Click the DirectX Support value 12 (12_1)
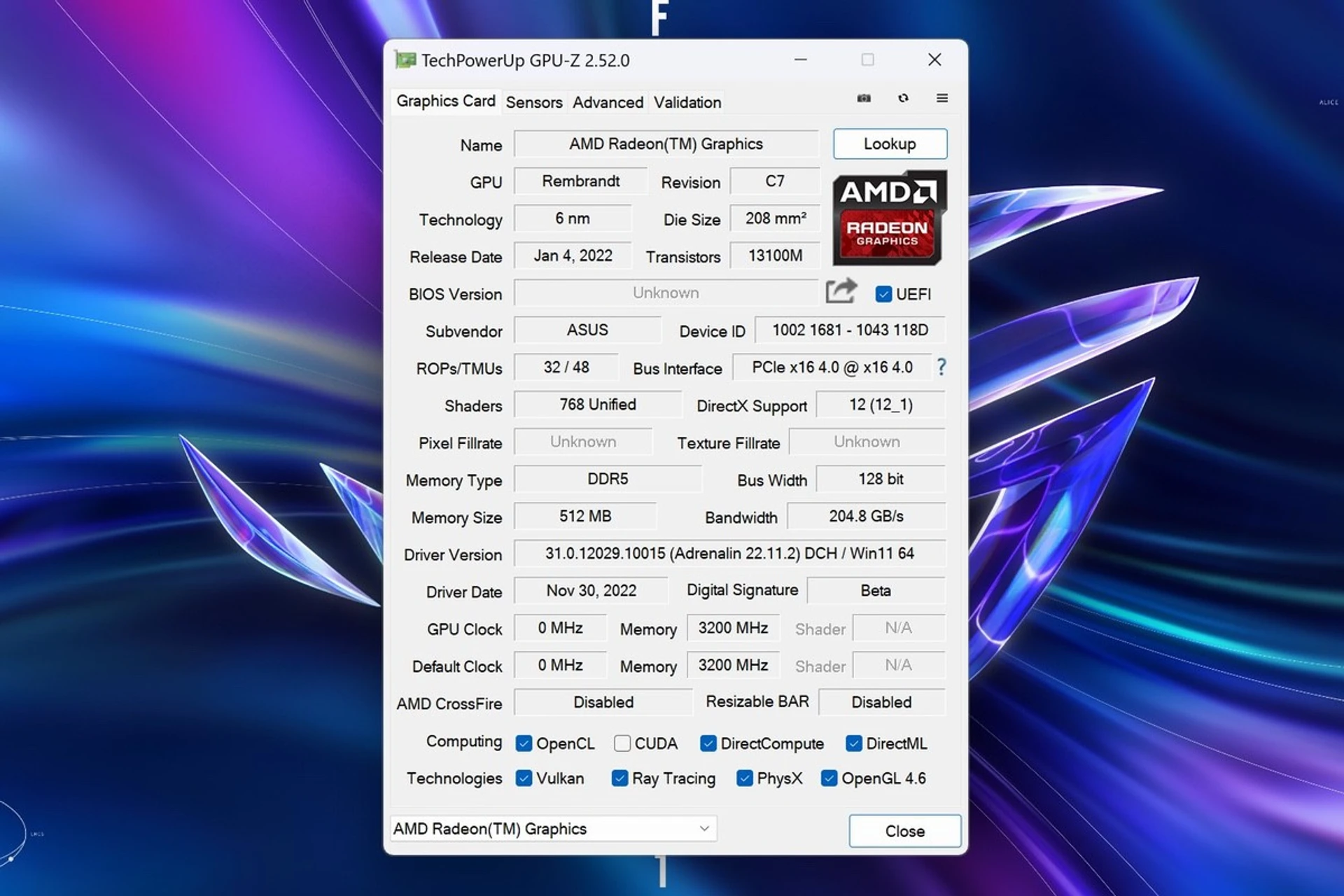Screen dimensions: 1344x896 pos(881,405)
